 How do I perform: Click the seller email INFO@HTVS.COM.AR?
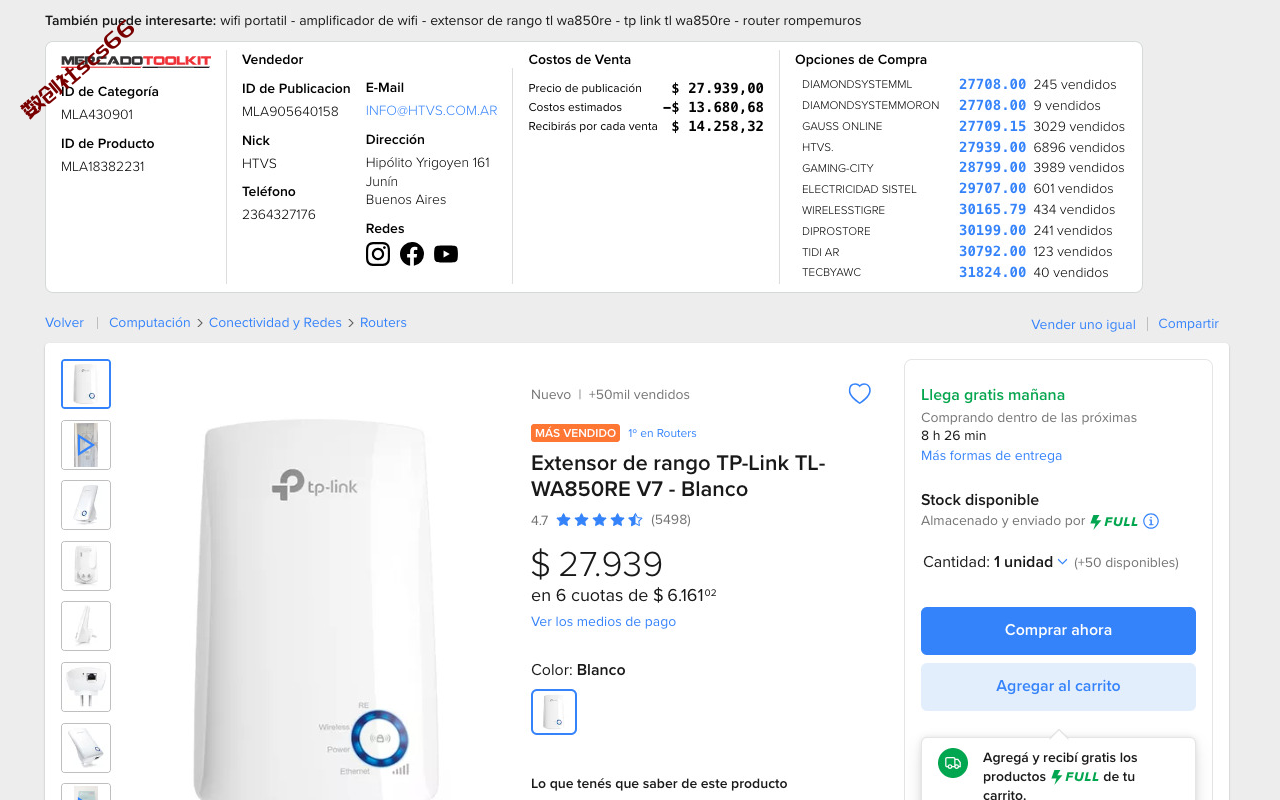click(x=431, y=111)
